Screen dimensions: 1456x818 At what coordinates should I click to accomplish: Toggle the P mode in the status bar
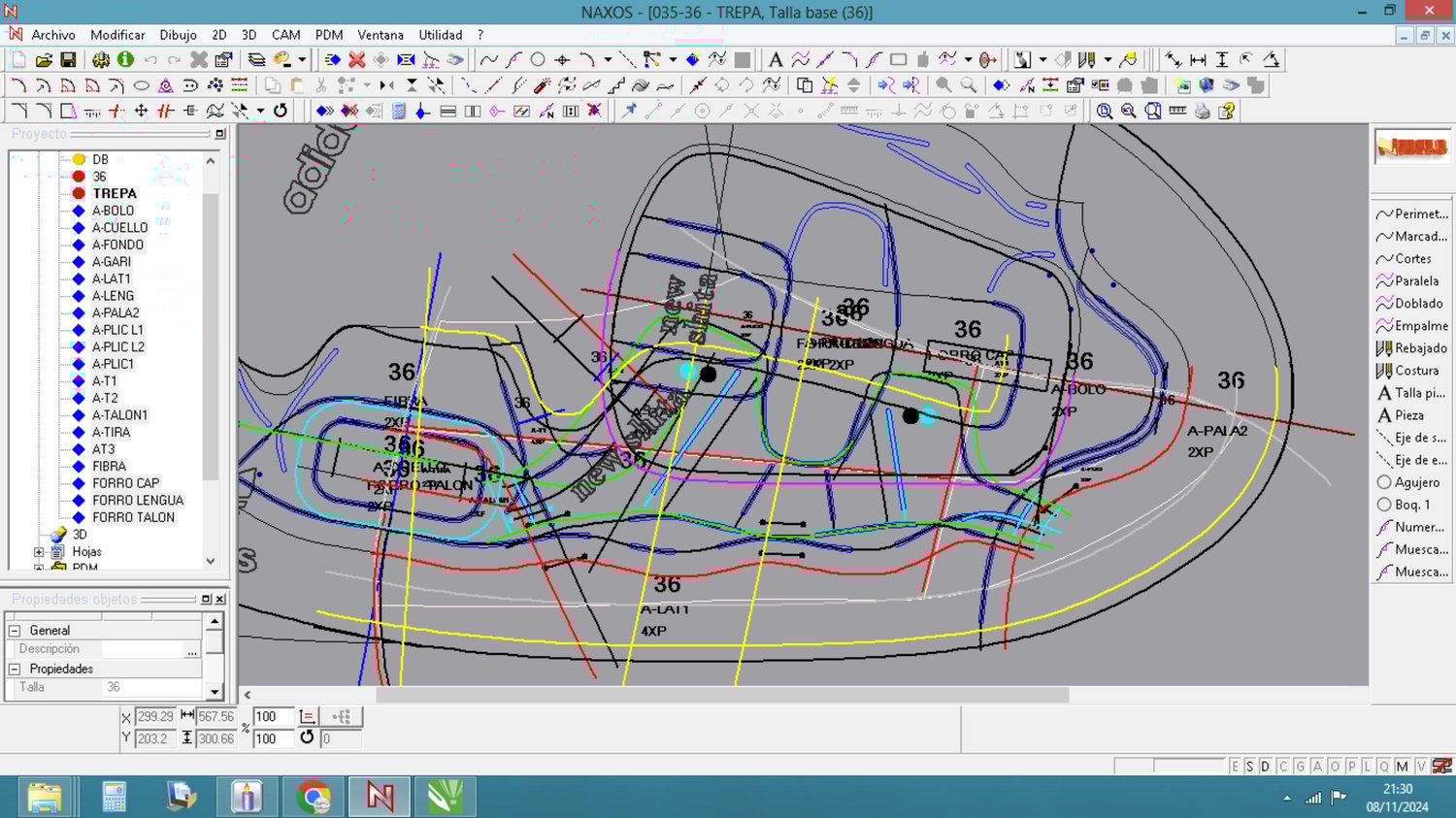pyautogui.click(x=1351, y=767)
